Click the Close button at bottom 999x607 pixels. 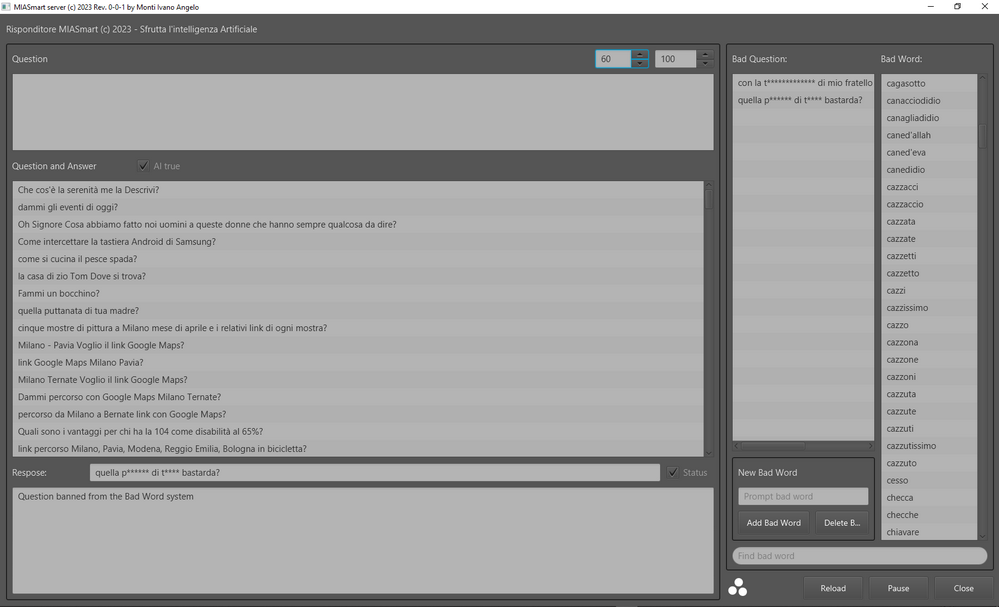click(963, 588)
